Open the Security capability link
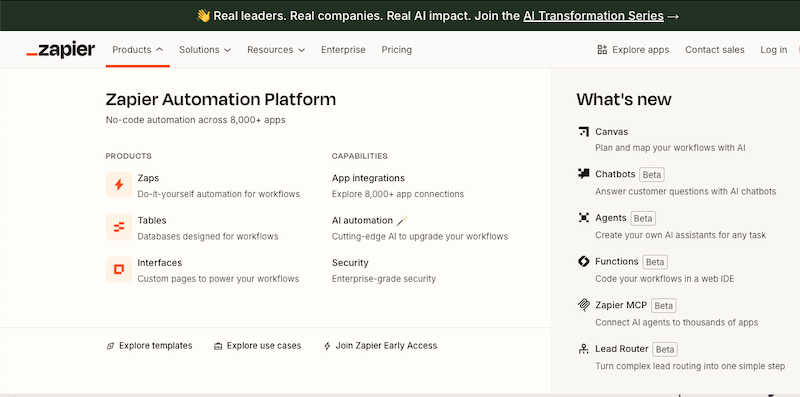The width and height of the screenshot is (800, 397). tap(350, 263)
